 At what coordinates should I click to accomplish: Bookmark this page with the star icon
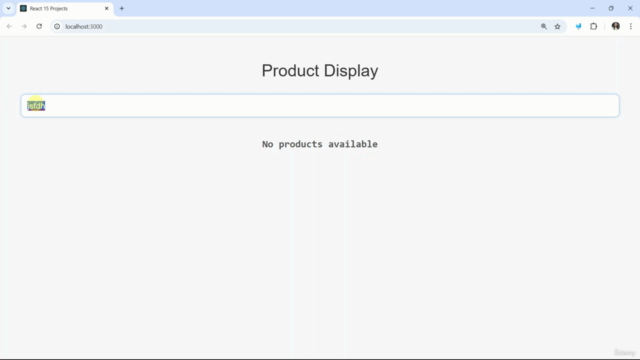pyautogui.click(x=558, y=27)
